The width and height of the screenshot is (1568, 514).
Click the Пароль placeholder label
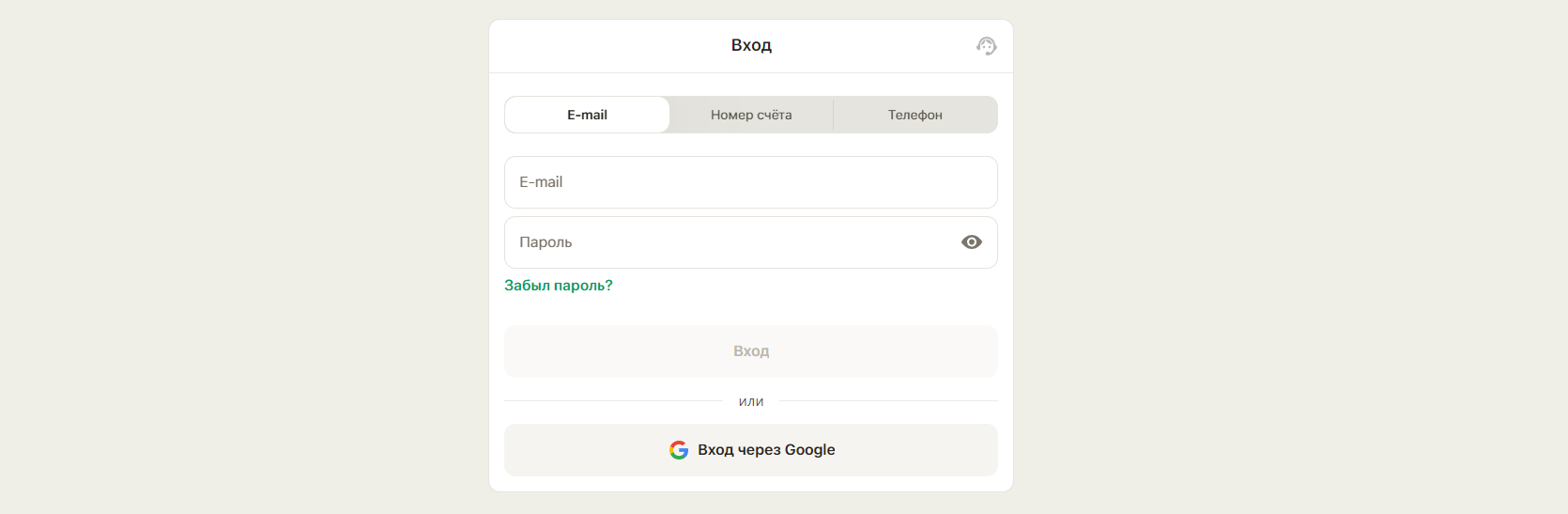(546, 242)
